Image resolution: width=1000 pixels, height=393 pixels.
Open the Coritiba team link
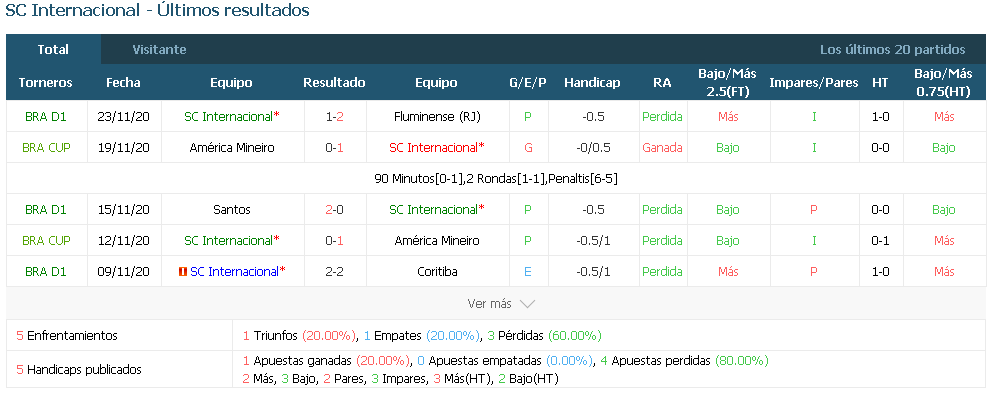point(437,272)
